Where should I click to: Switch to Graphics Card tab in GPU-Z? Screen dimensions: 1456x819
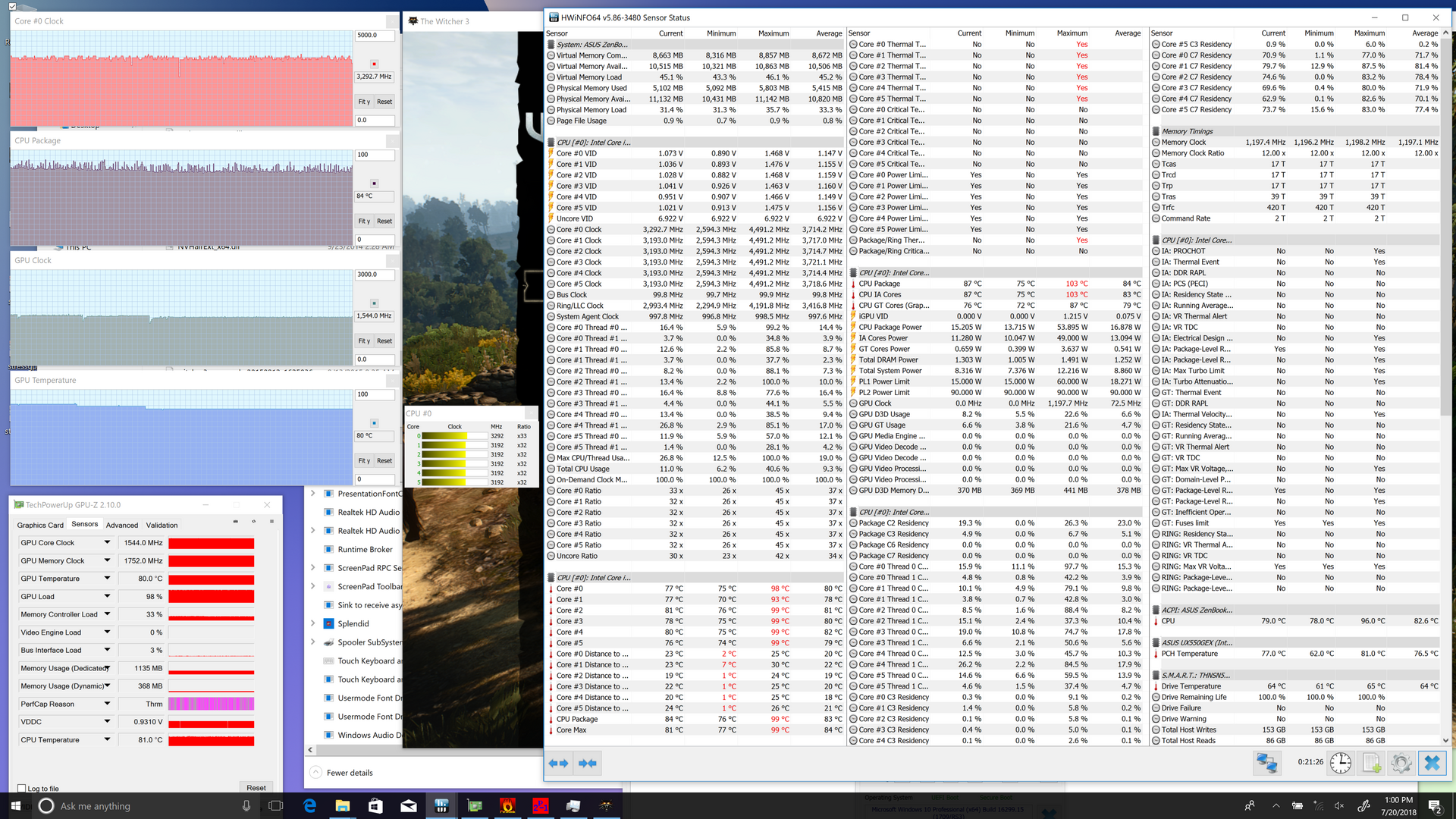click(x=40, y=525)
